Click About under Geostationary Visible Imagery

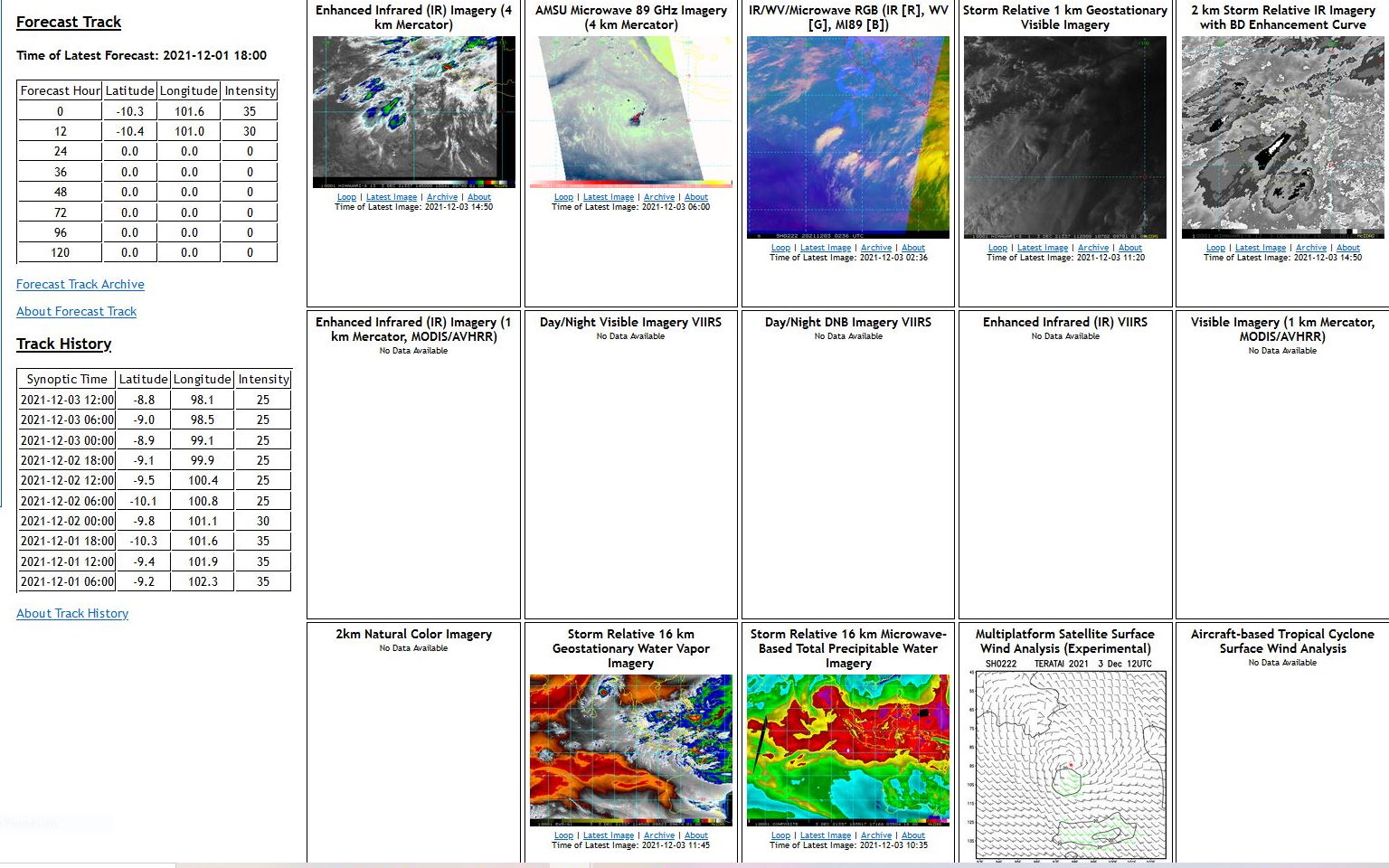click(x=1130, y=248)
